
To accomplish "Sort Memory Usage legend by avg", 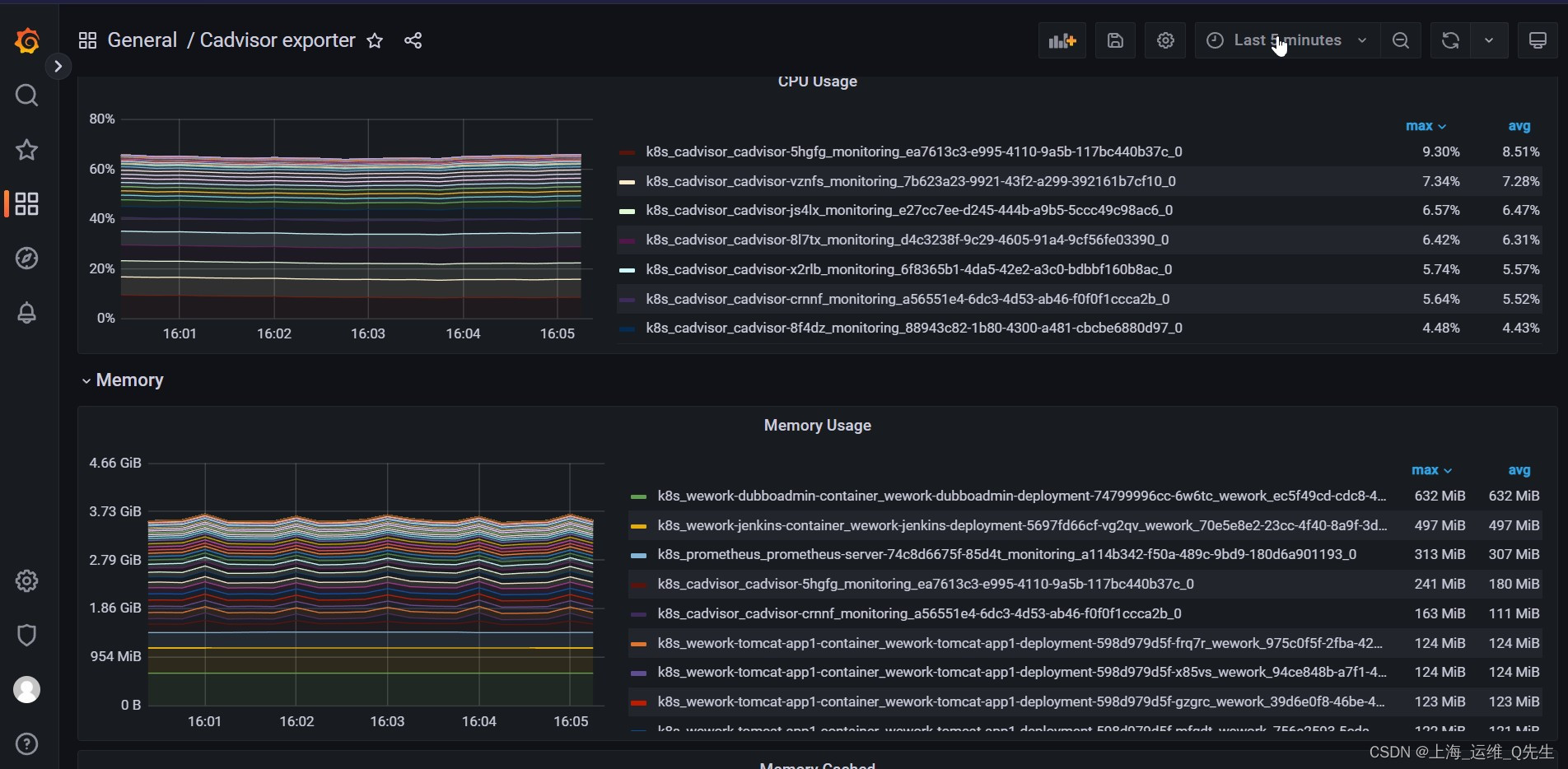I will point(1519,470).
